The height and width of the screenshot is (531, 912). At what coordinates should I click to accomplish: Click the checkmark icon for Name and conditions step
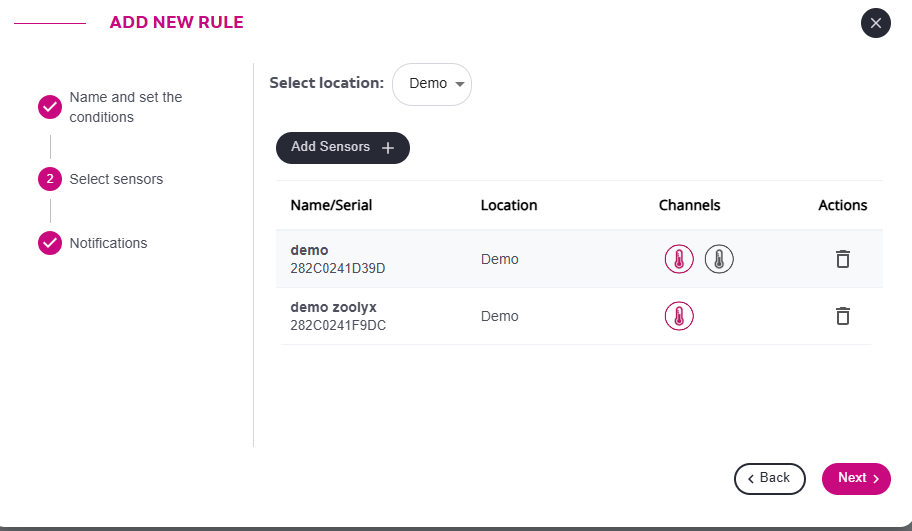tap(50, 108)
